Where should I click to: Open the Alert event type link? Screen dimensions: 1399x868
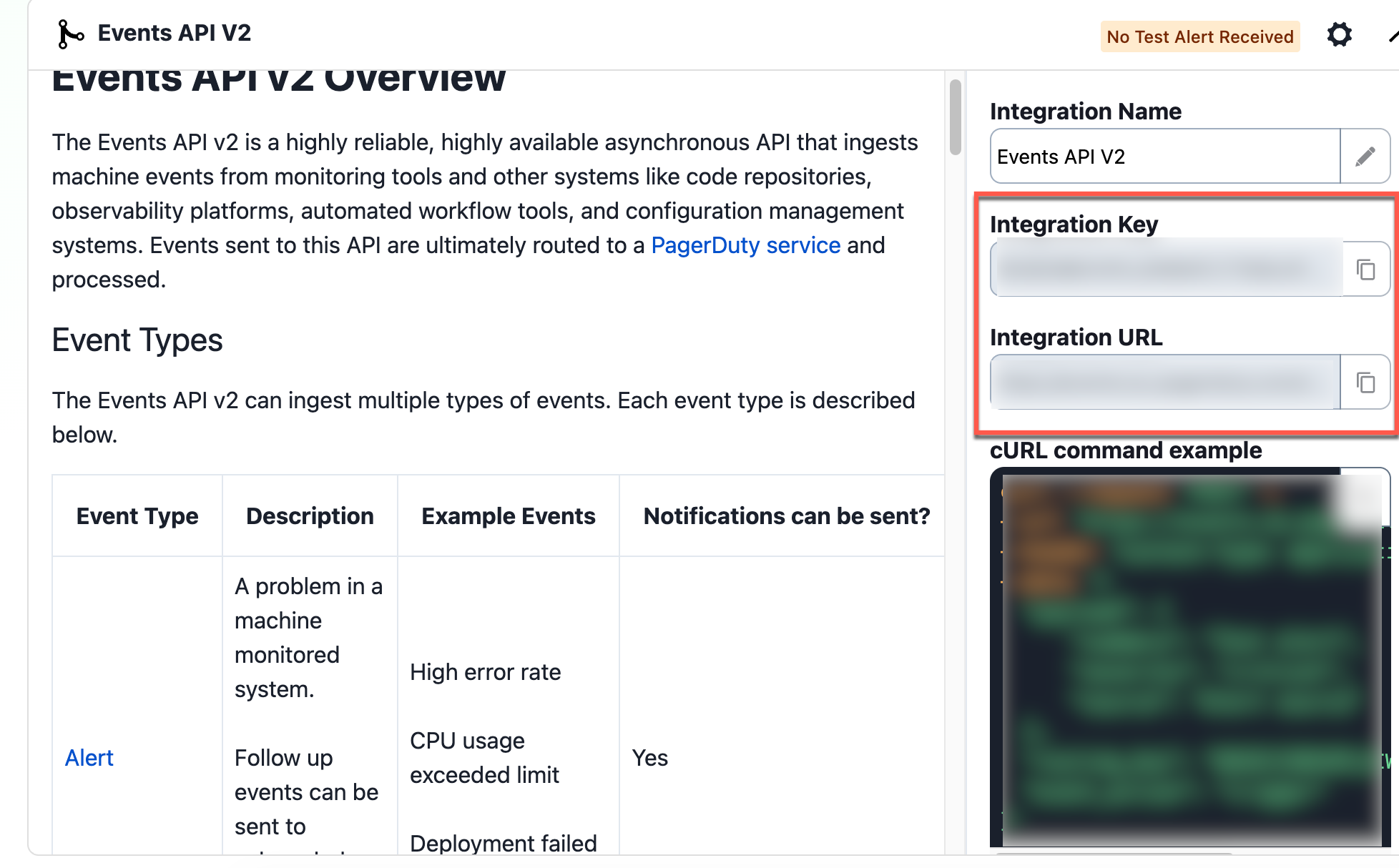[89, 758]
